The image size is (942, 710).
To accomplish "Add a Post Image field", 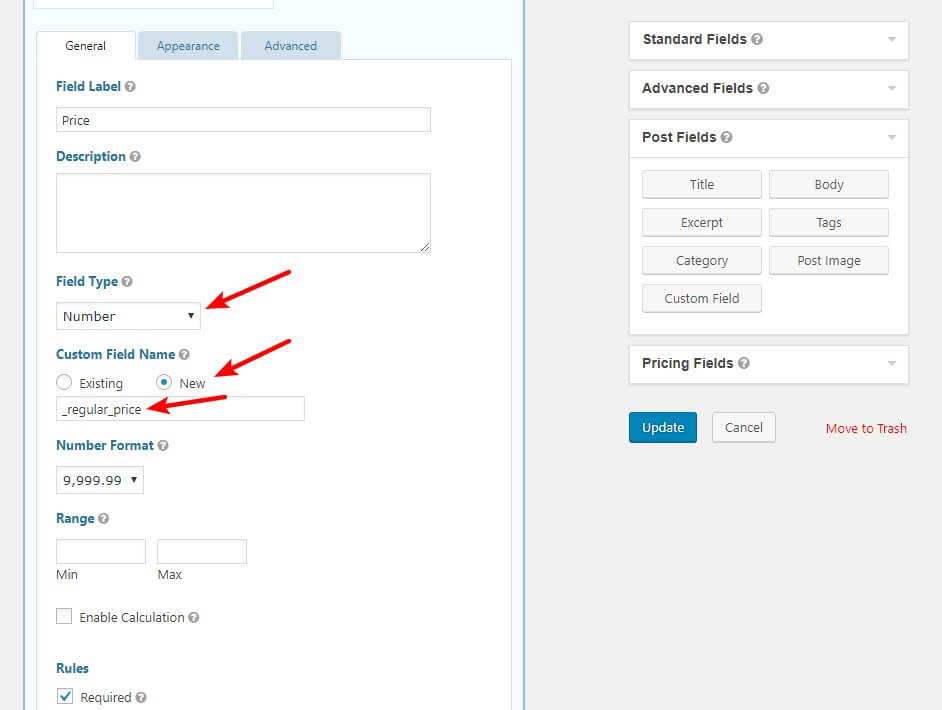I will point(829,260).
